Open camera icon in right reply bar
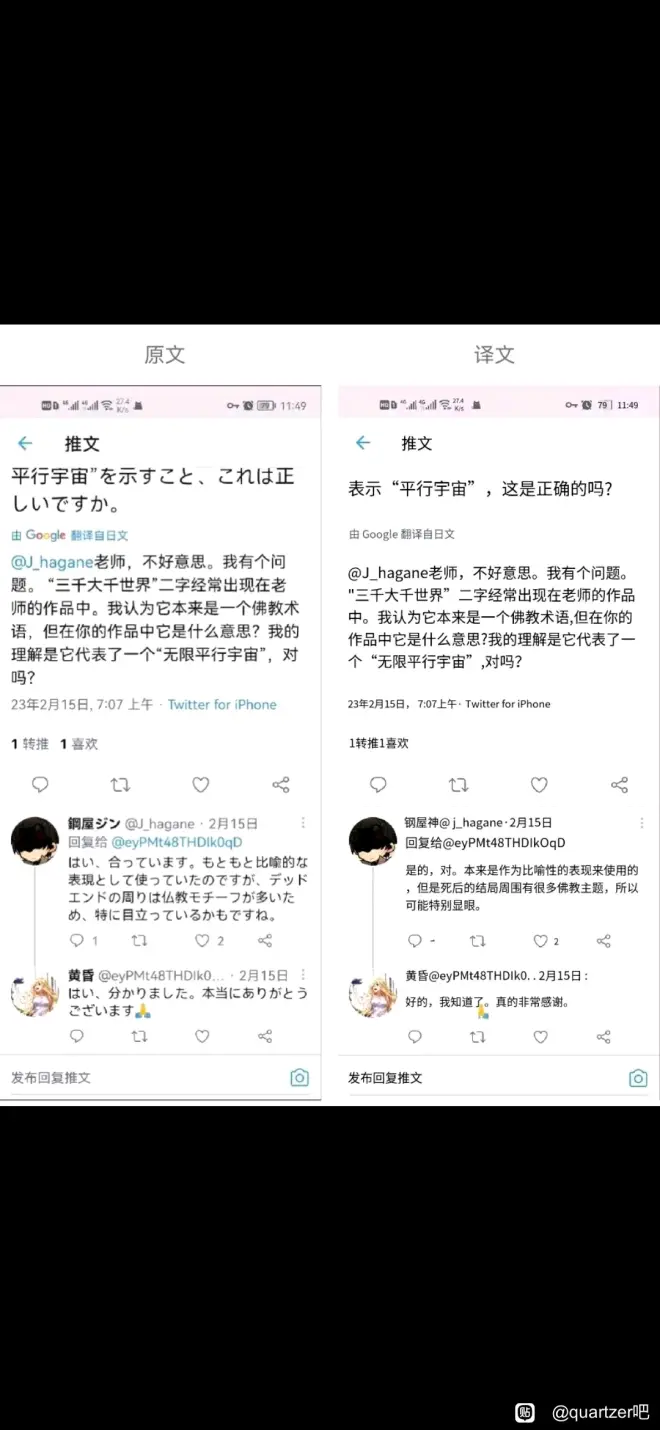The height and width of the screenshot is (1430, 660). [638, 1077]
